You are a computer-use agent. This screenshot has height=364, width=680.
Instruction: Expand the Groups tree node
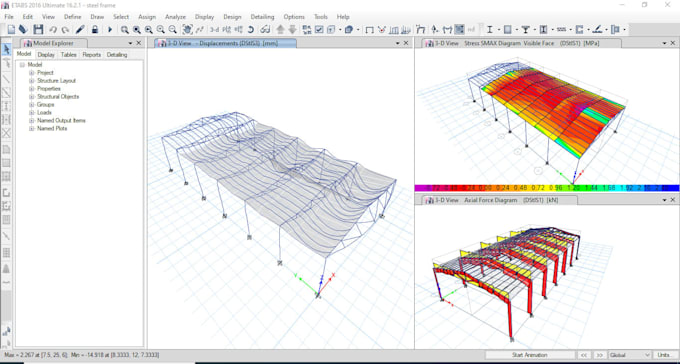(32, 105)
